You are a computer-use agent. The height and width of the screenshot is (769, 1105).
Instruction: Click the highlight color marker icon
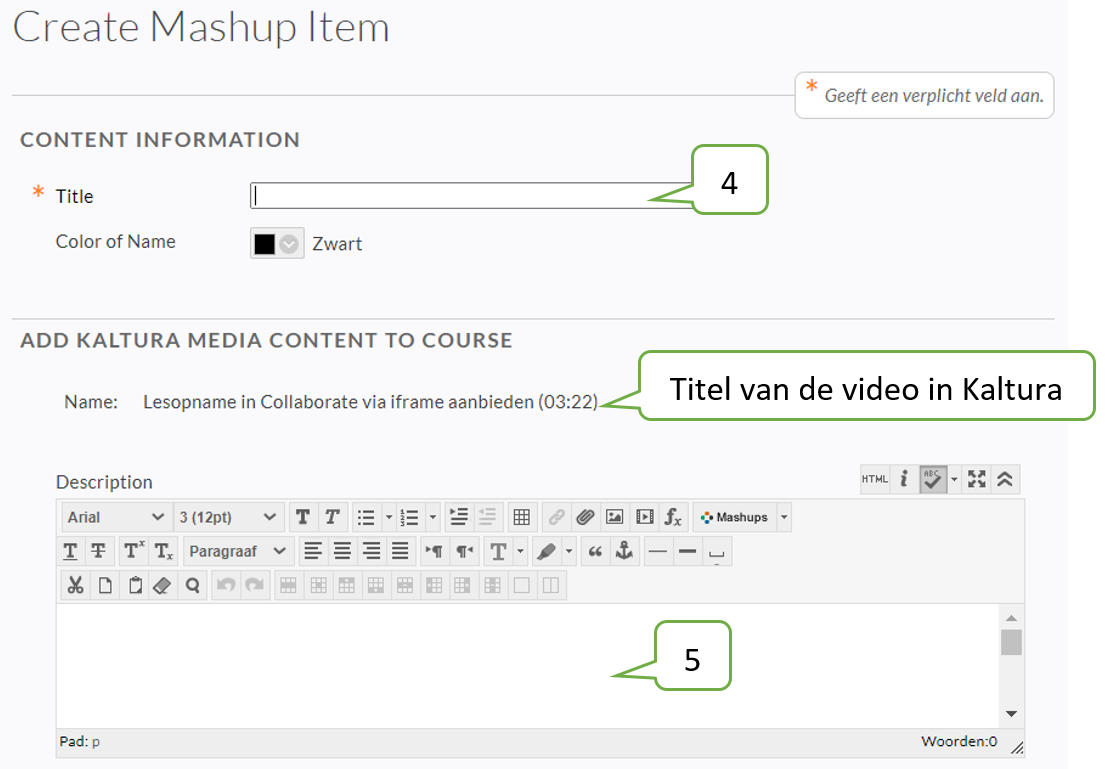(x=546, y=551)
